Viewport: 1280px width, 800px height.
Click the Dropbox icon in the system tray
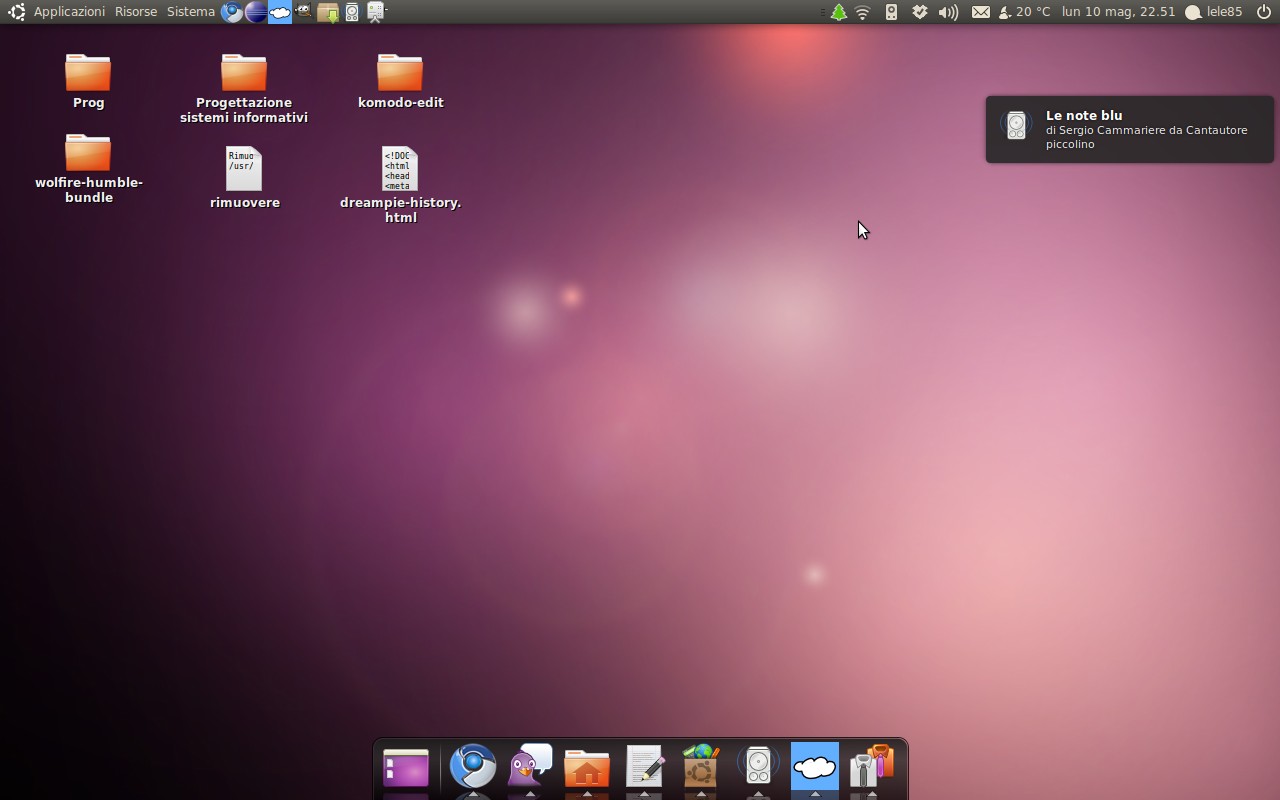(920, 12)
